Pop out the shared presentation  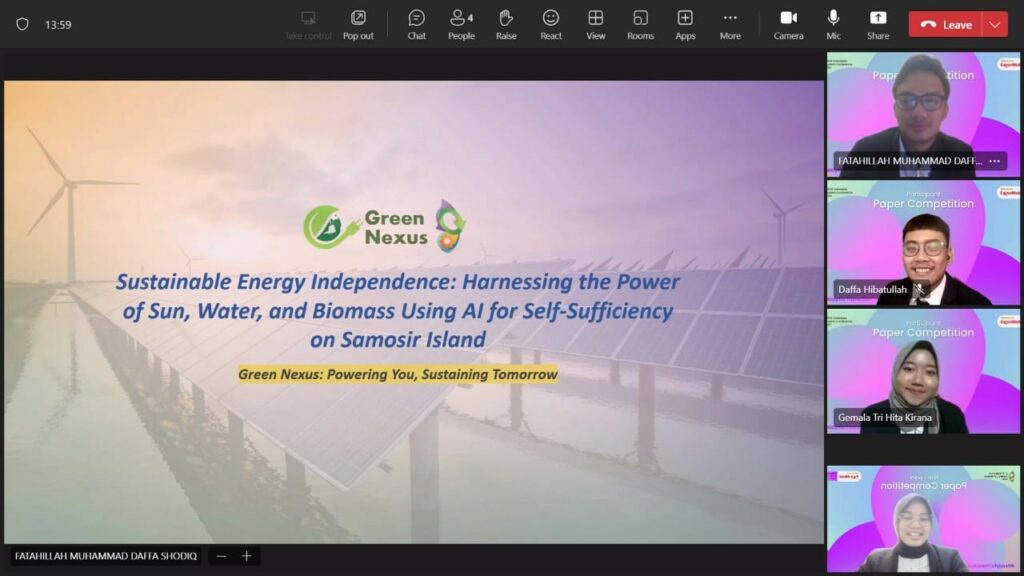click(x=358, y=24)
